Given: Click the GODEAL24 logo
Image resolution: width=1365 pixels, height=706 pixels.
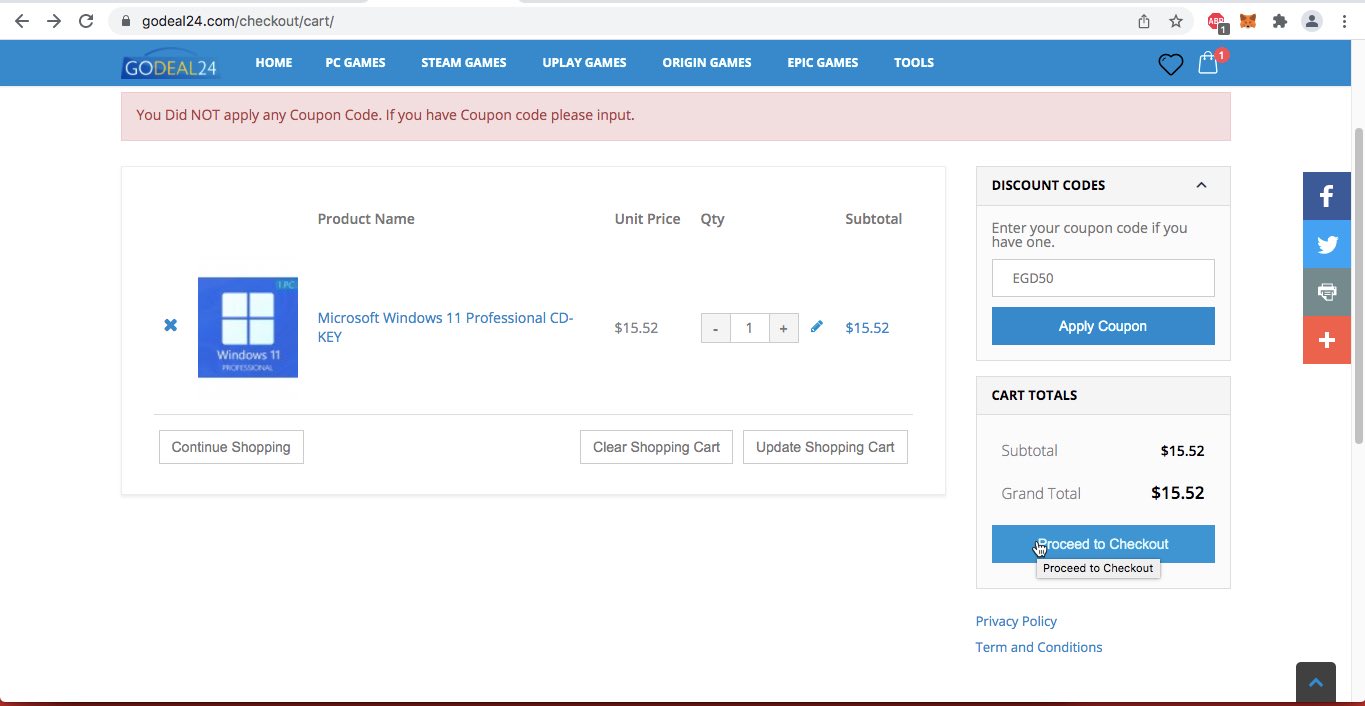Looking at the screenshot, I should pyautogui.click(x=170, y=63).
